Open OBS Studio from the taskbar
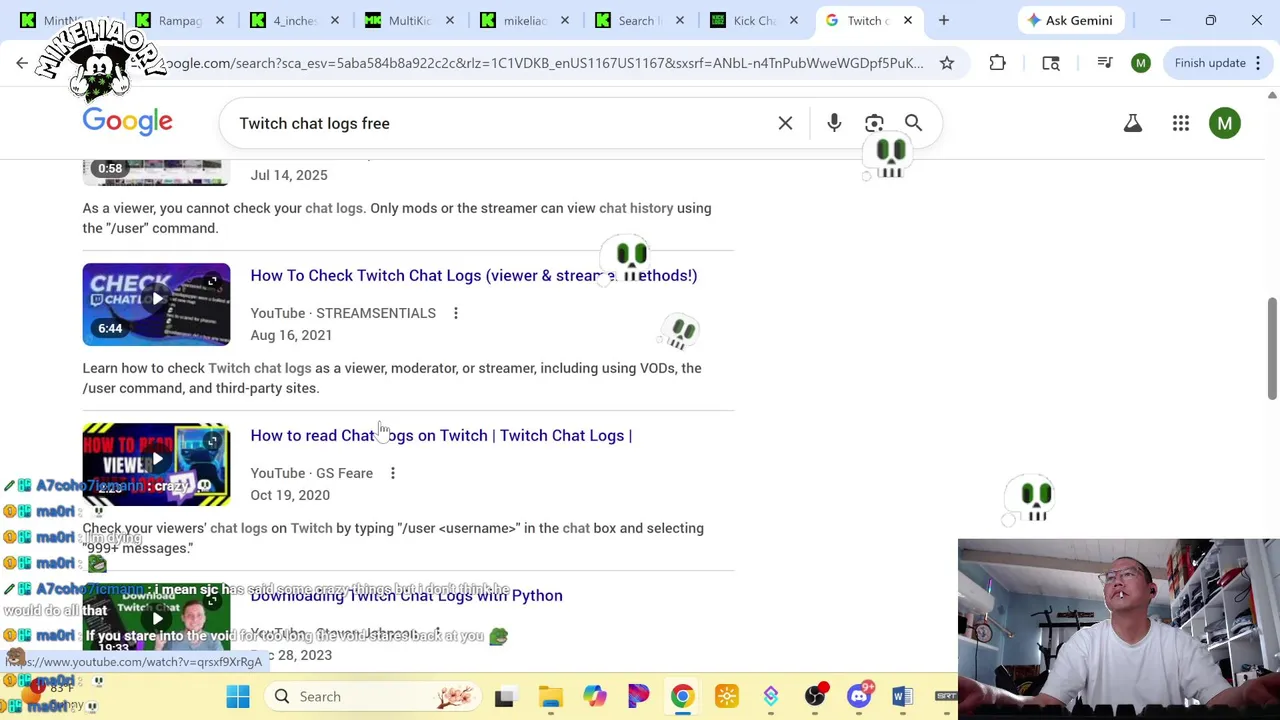This screenshot has height=720, width=1280. 815,696
